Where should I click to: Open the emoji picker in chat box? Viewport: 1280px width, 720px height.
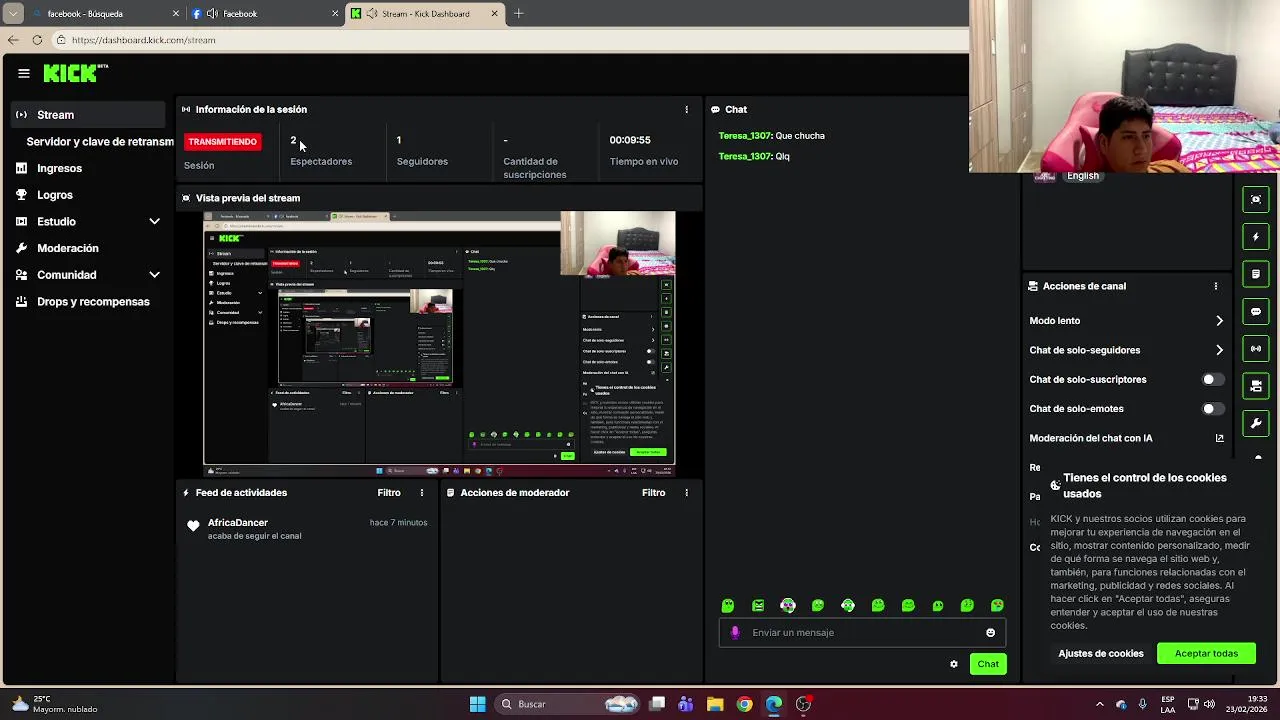[991, 633]
